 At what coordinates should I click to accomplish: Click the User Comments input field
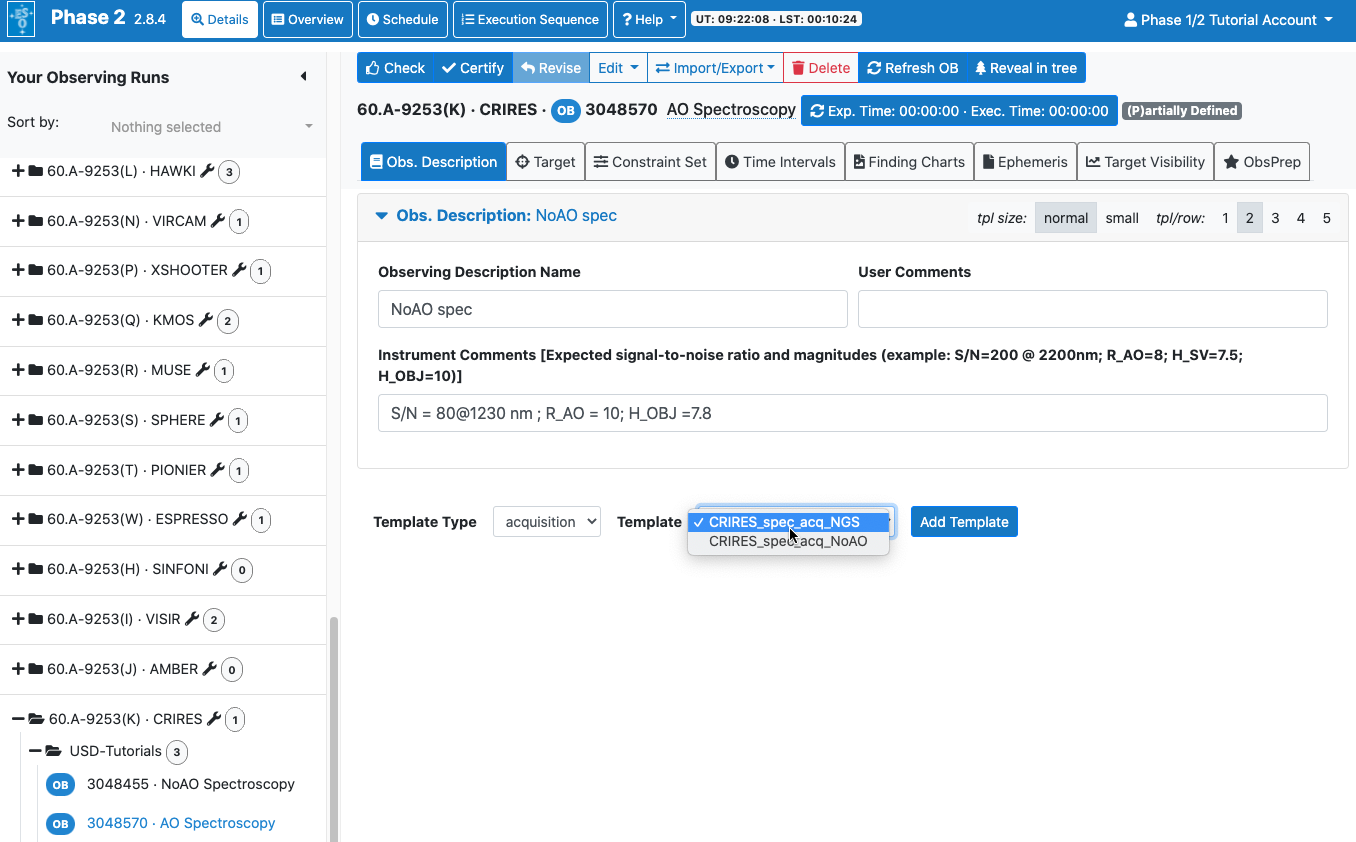tap(1092, 309)
